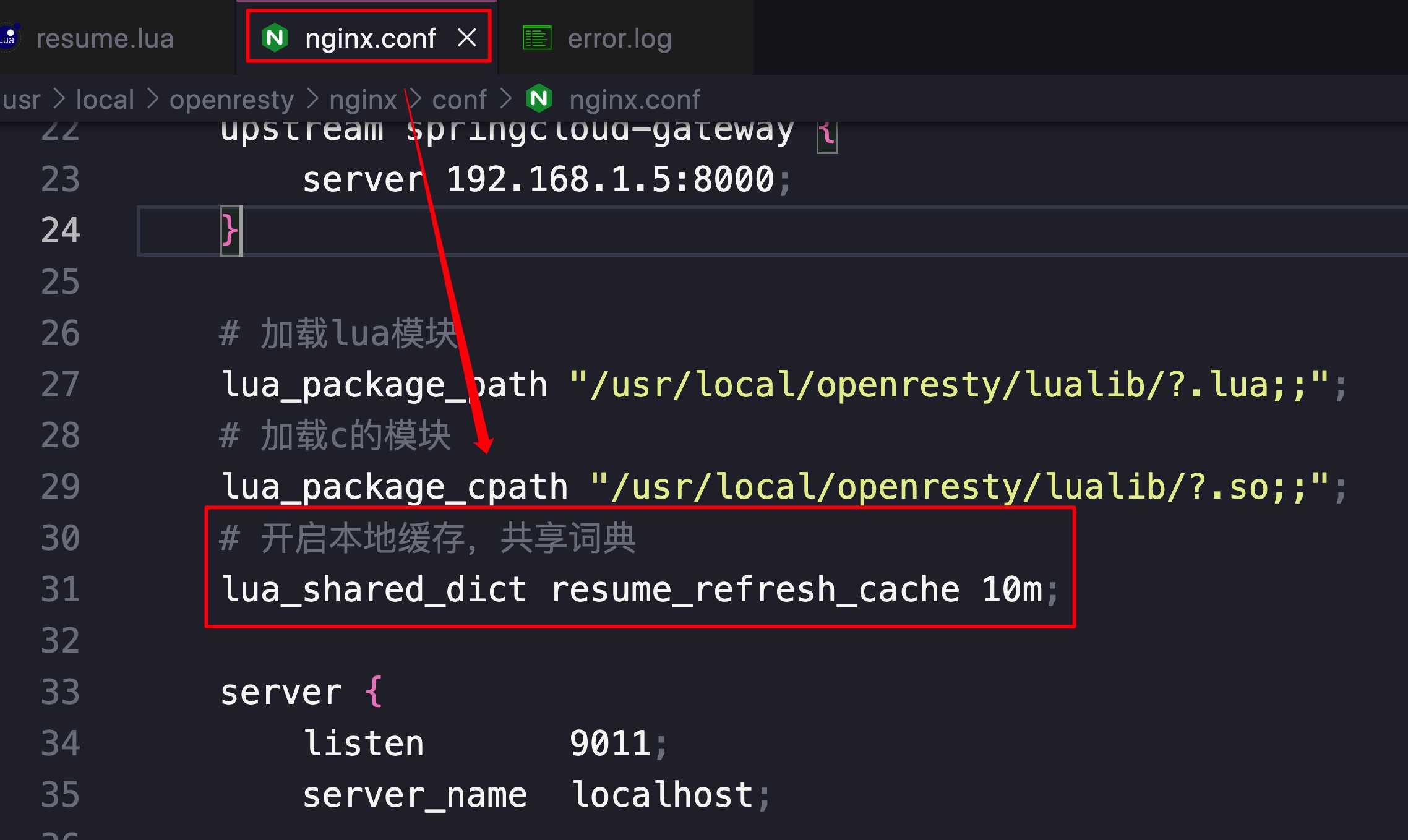
Task: Click the conf folder in breadcrumb
Action: click(459, 100)
